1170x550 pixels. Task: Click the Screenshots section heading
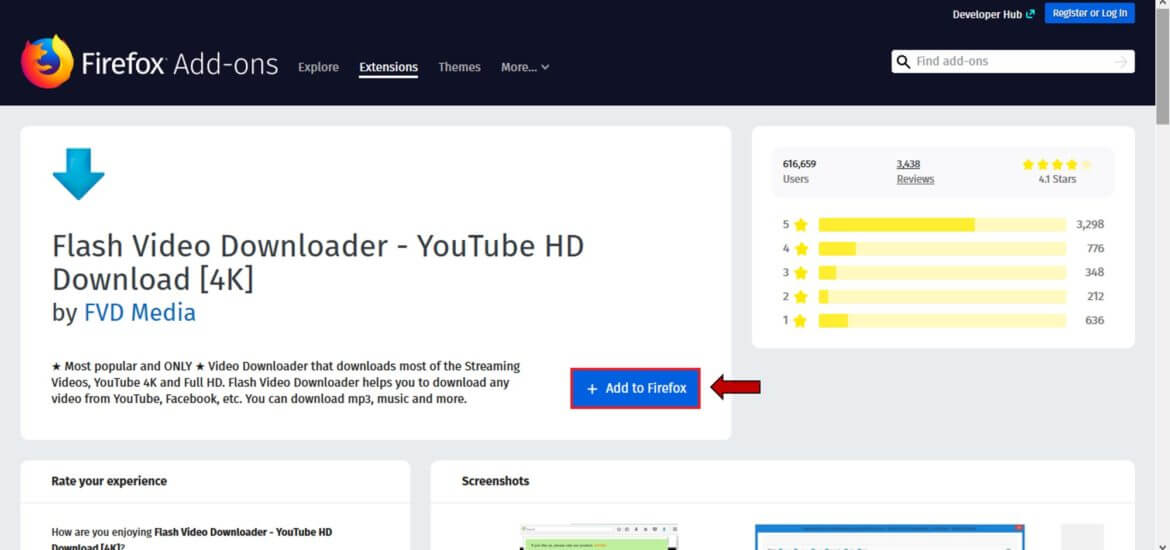point(495,481)
